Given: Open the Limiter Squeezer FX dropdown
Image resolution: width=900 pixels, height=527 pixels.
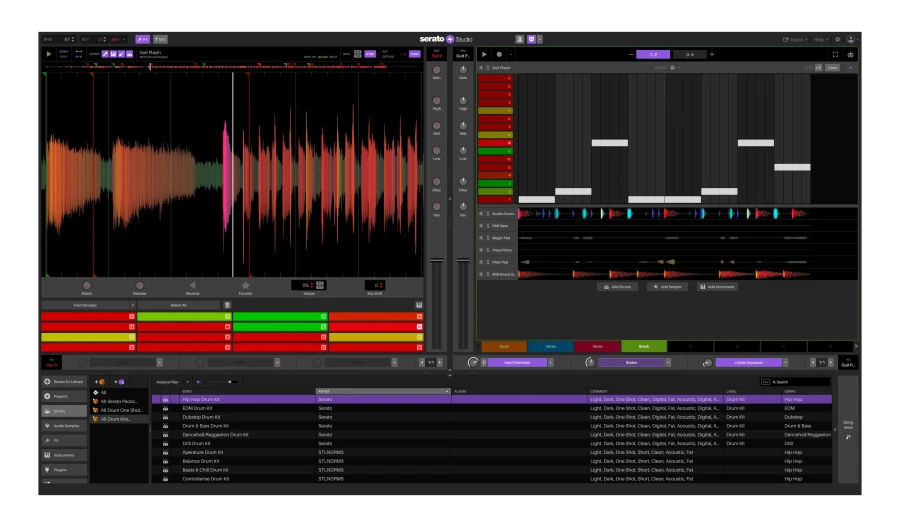Looking at the screenshot, I should pos(785,362).
